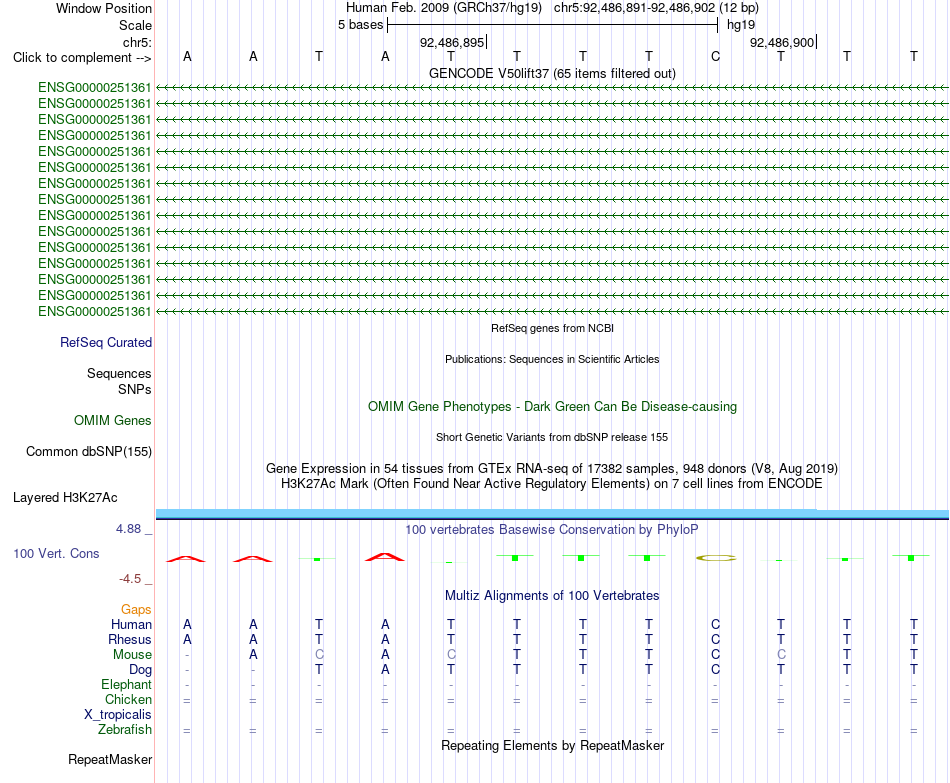950x783 pixels.
Task: Click the '100 vertebrates Basewise Conservation by PhyloP' title
Action: point(552,530)
